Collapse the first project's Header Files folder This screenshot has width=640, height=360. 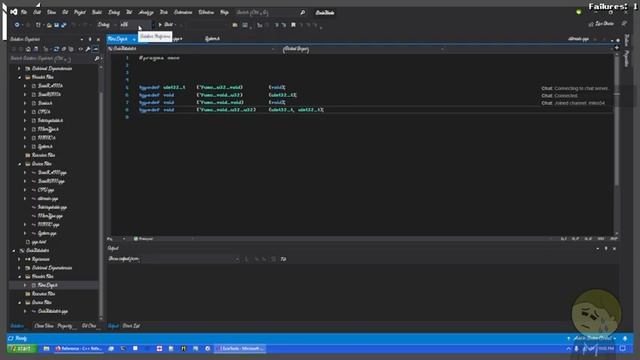(20, 77)
